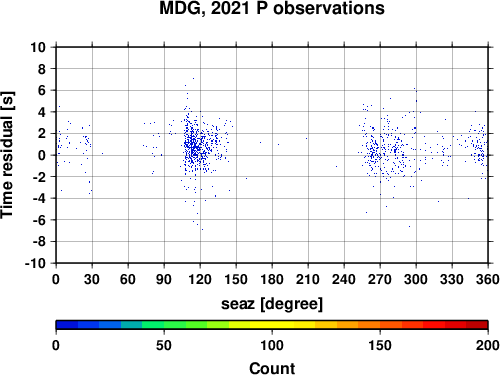Click x-axis tick label '270'
Image resolution: width=500 pixels, height=375 pixels.
coord(380,279)
